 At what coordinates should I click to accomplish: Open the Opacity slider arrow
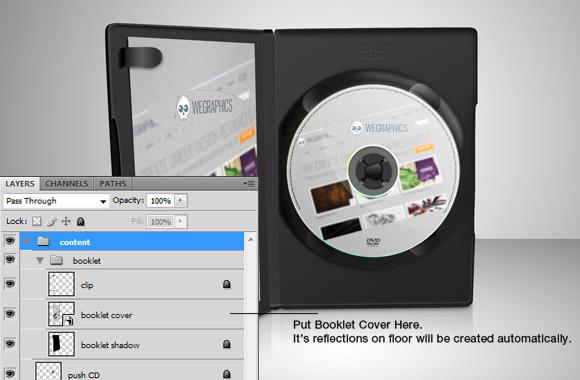click(181, 201)
